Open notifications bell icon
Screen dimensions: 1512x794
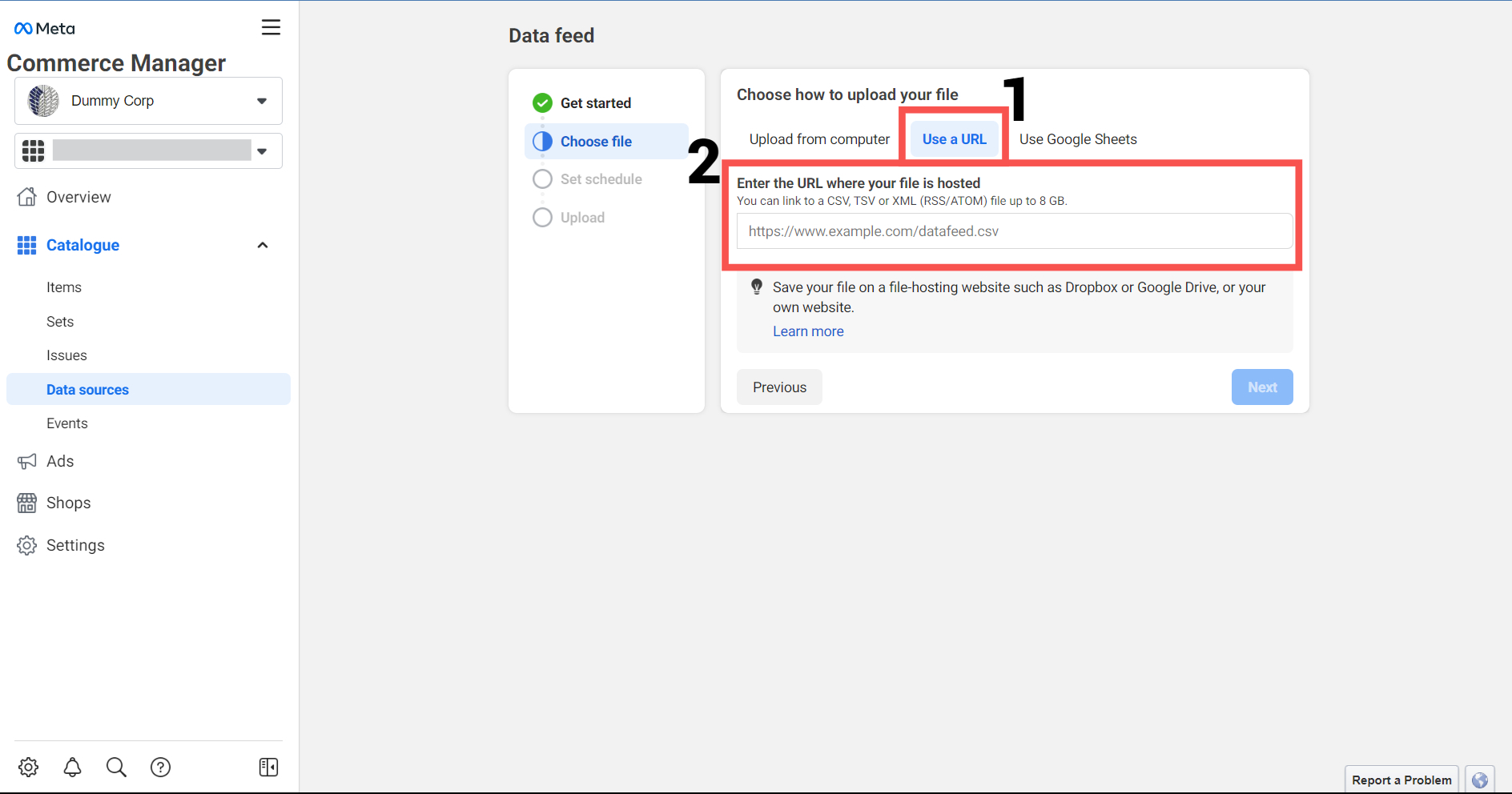(72, 767)
